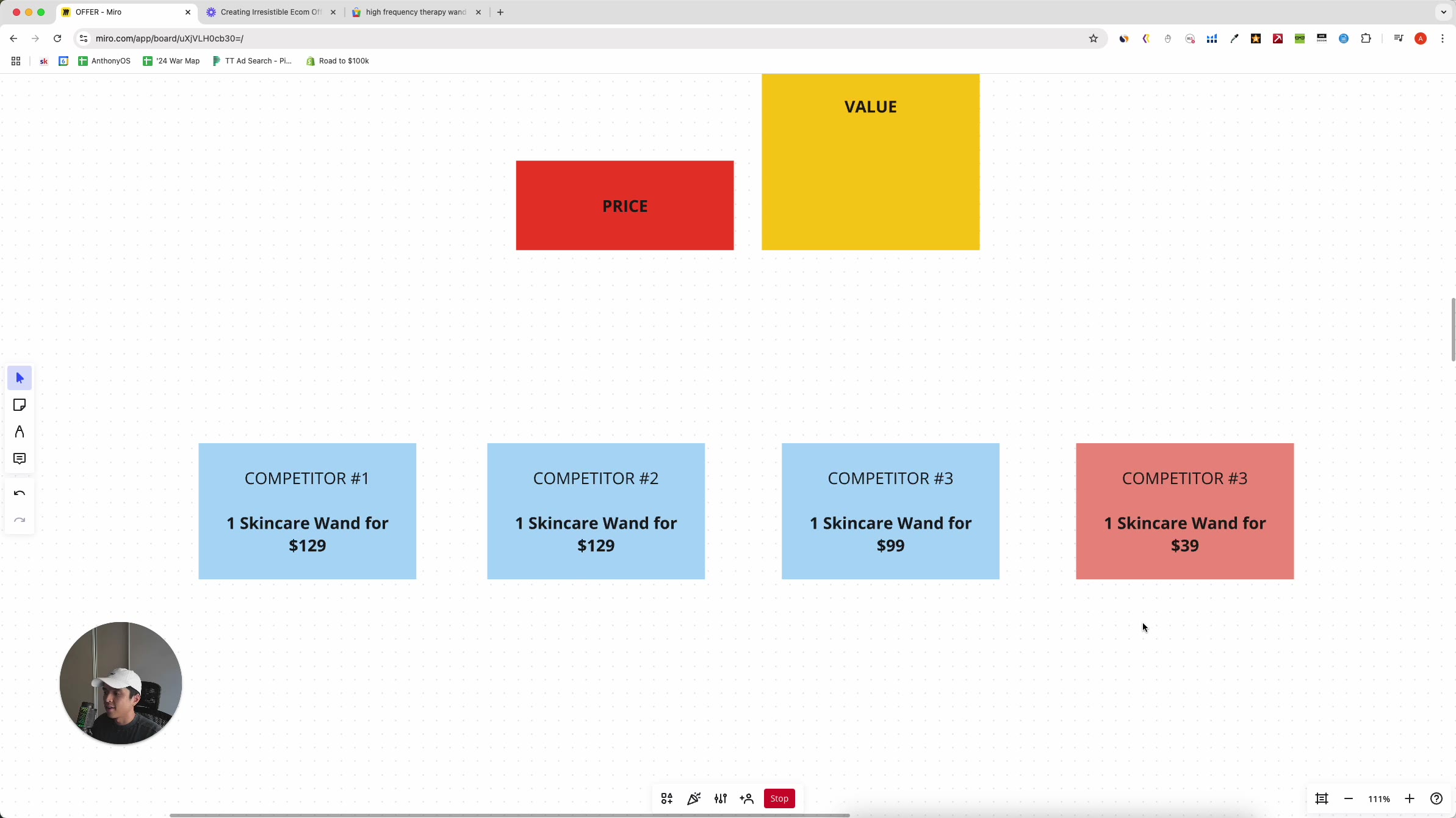Open the Chrome profile avatar A

(x=1421, y=38)
